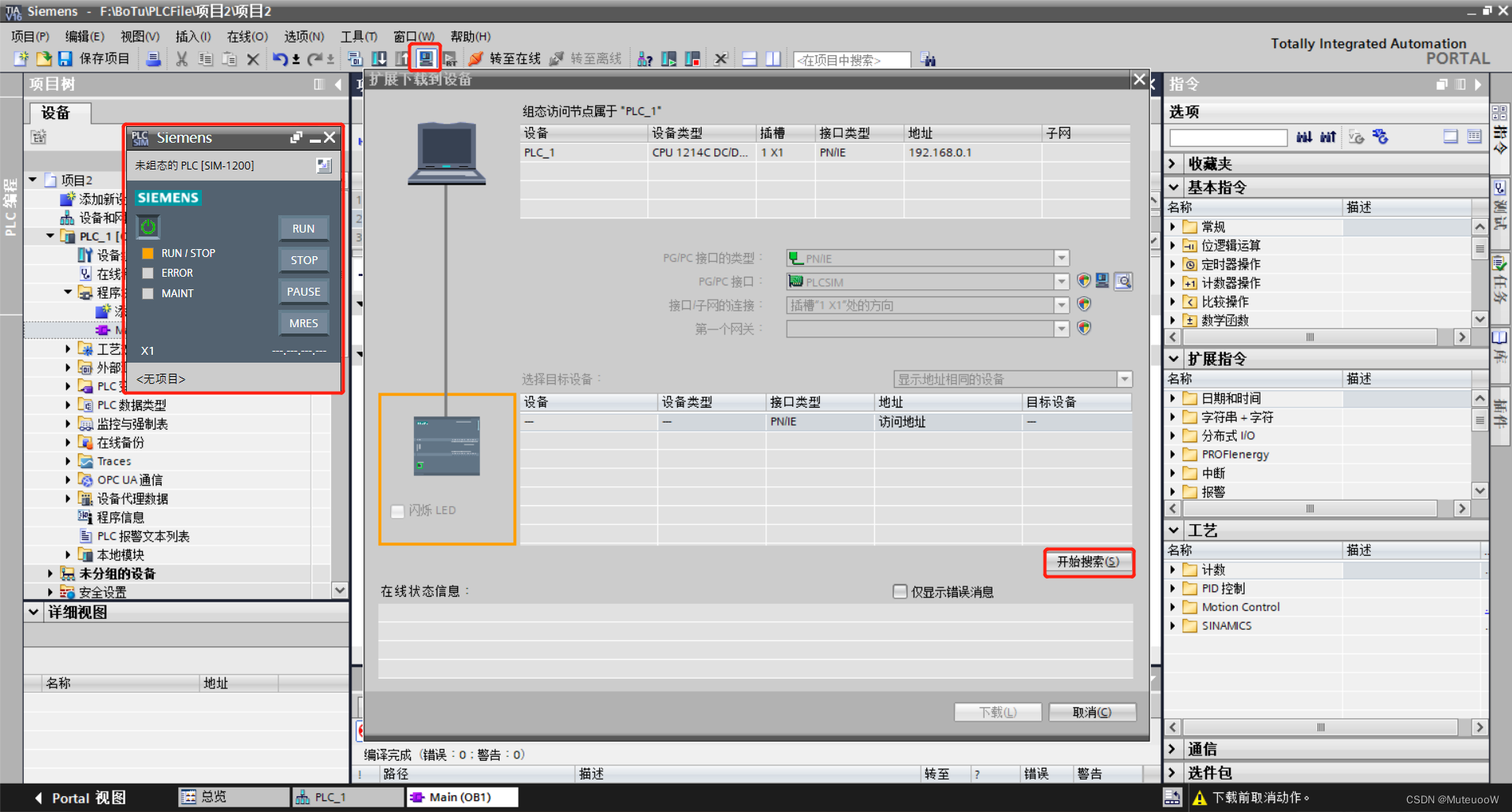The width and height of the screenshot is (1512, 812).
Task: Click the MRES button in PLCSIM
Action: 304,323
